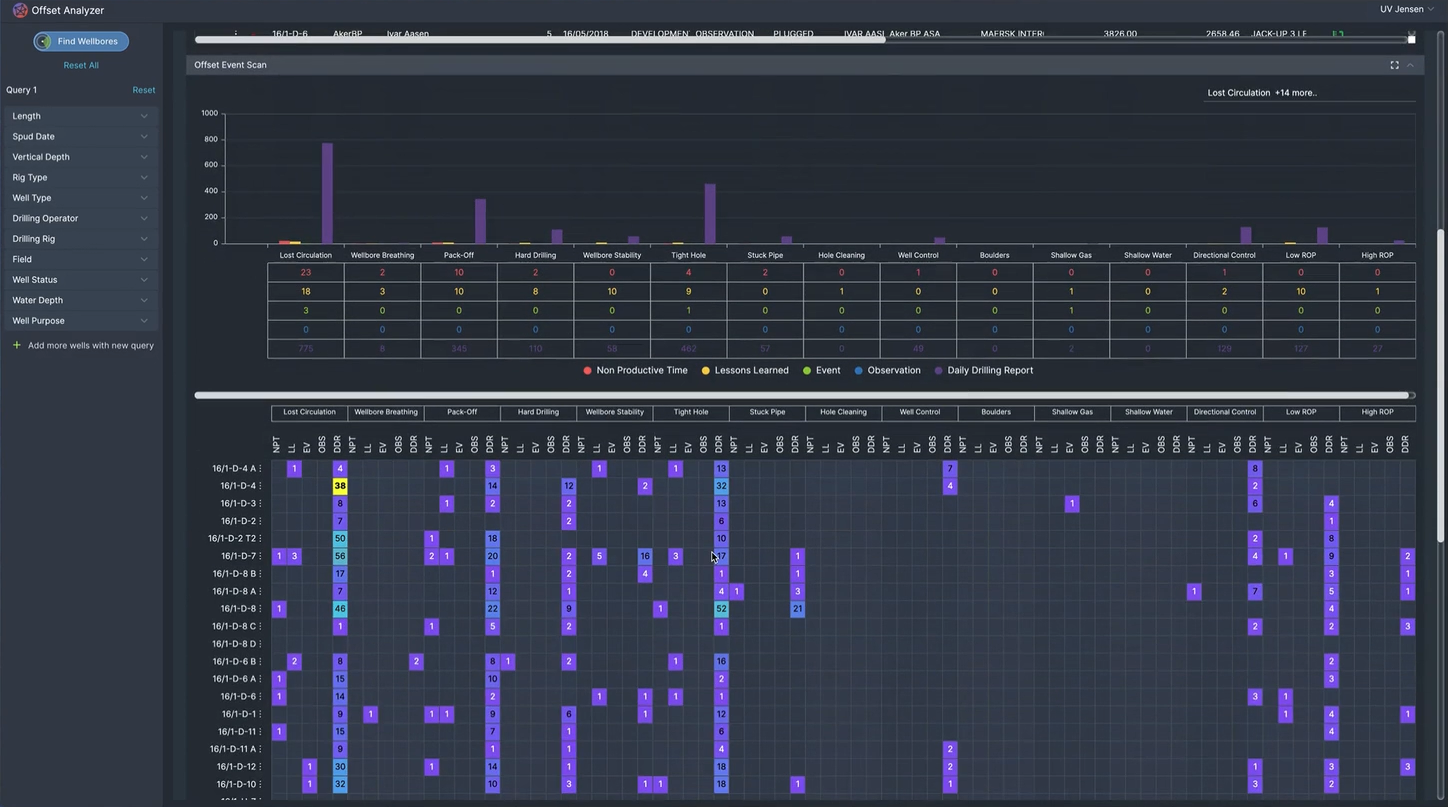Screen dimensions: 1448x807
Task: Select Lost Circulation heatmap column header
Action: click(310, 412)
